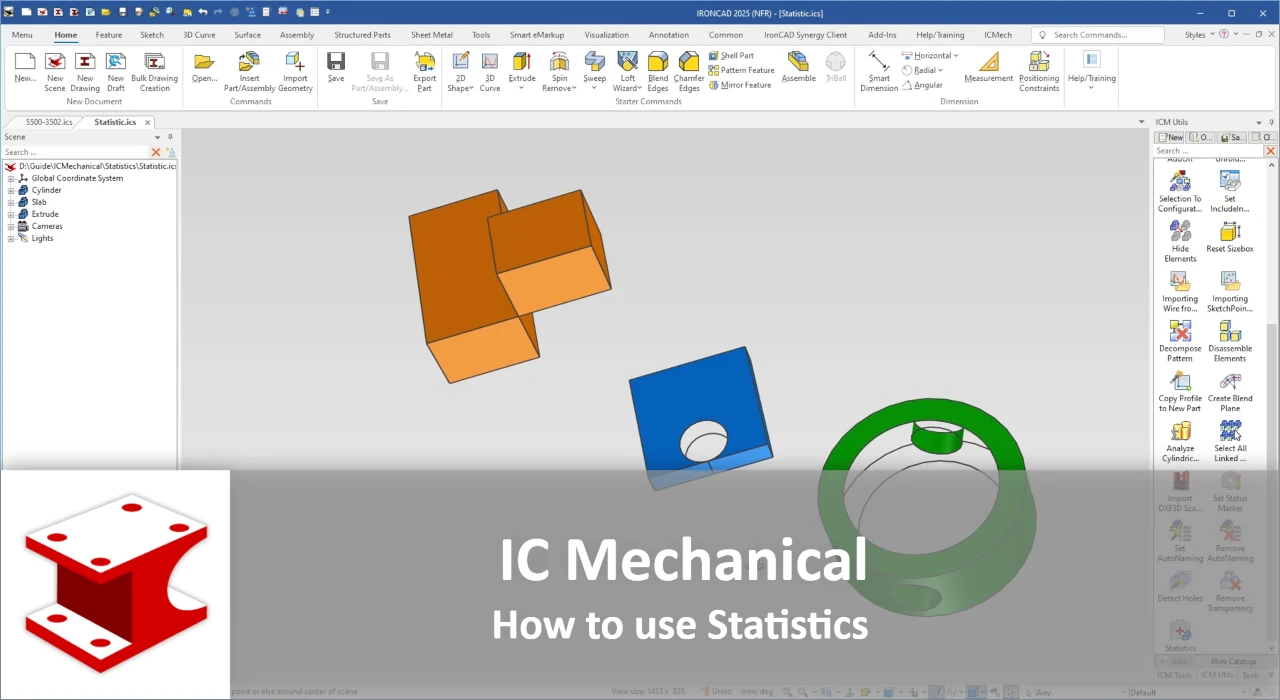Click the Assemble icon
Screen dimensions: 1280x700
click(x=798, y=62)
